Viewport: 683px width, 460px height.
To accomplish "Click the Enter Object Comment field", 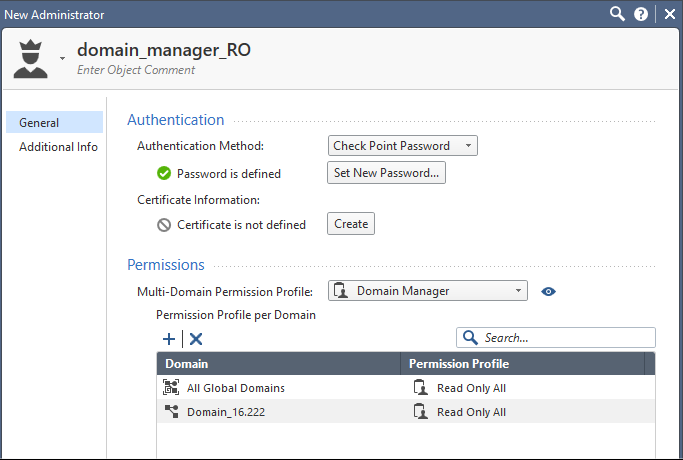I will (136, 70).
